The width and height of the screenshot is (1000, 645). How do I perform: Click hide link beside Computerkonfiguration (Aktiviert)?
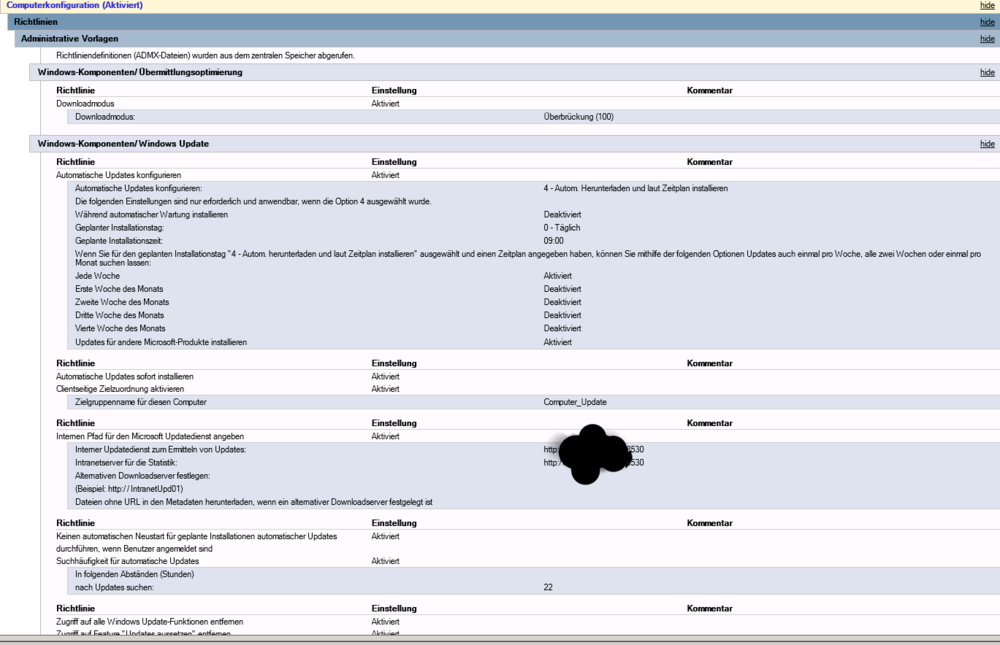[x=987, y=5]
